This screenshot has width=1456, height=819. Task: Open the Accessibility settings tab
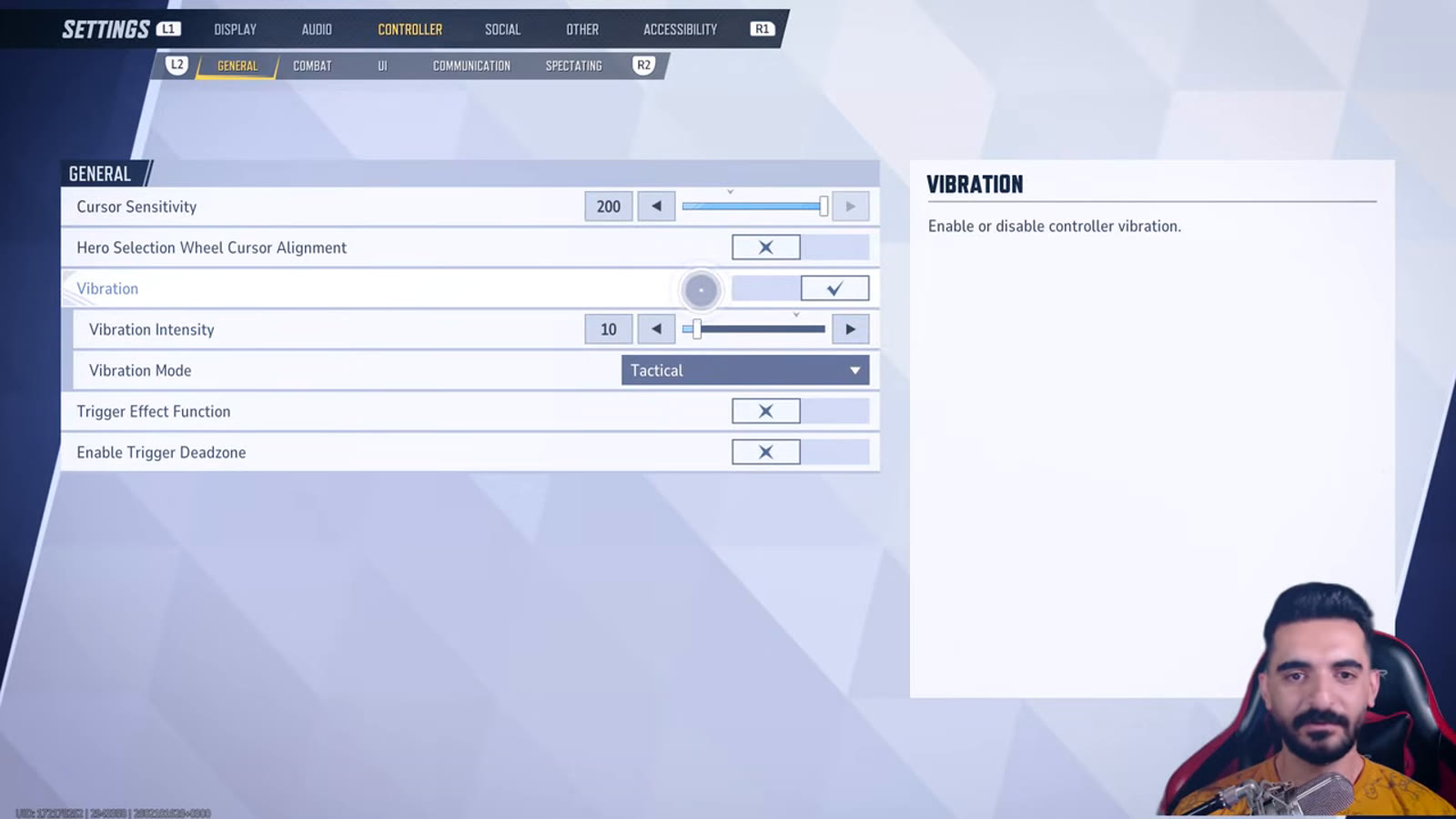pyautogui.click(x=680, y=29)
